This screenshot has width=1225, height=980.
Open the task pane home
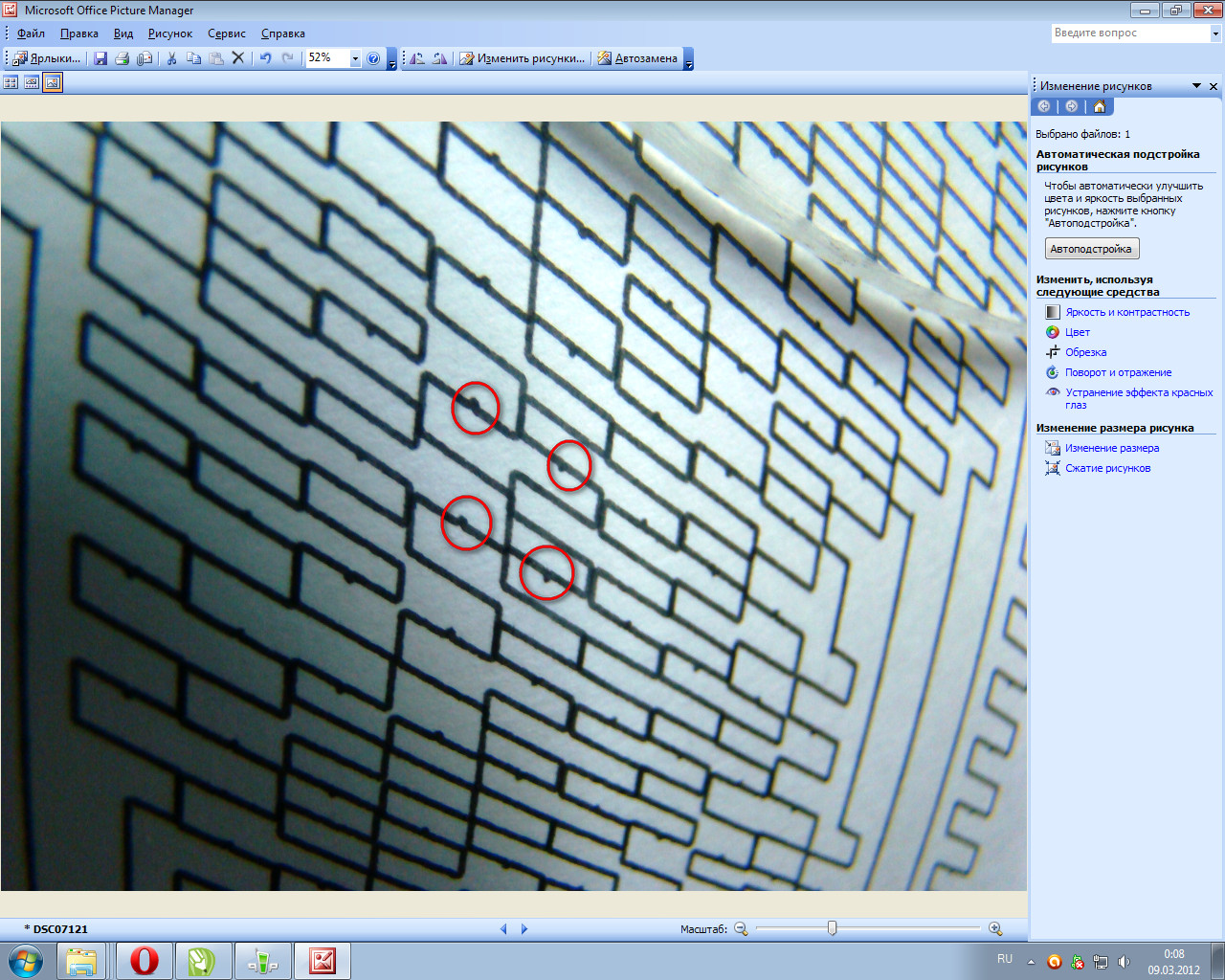(x=1099, y=106)
